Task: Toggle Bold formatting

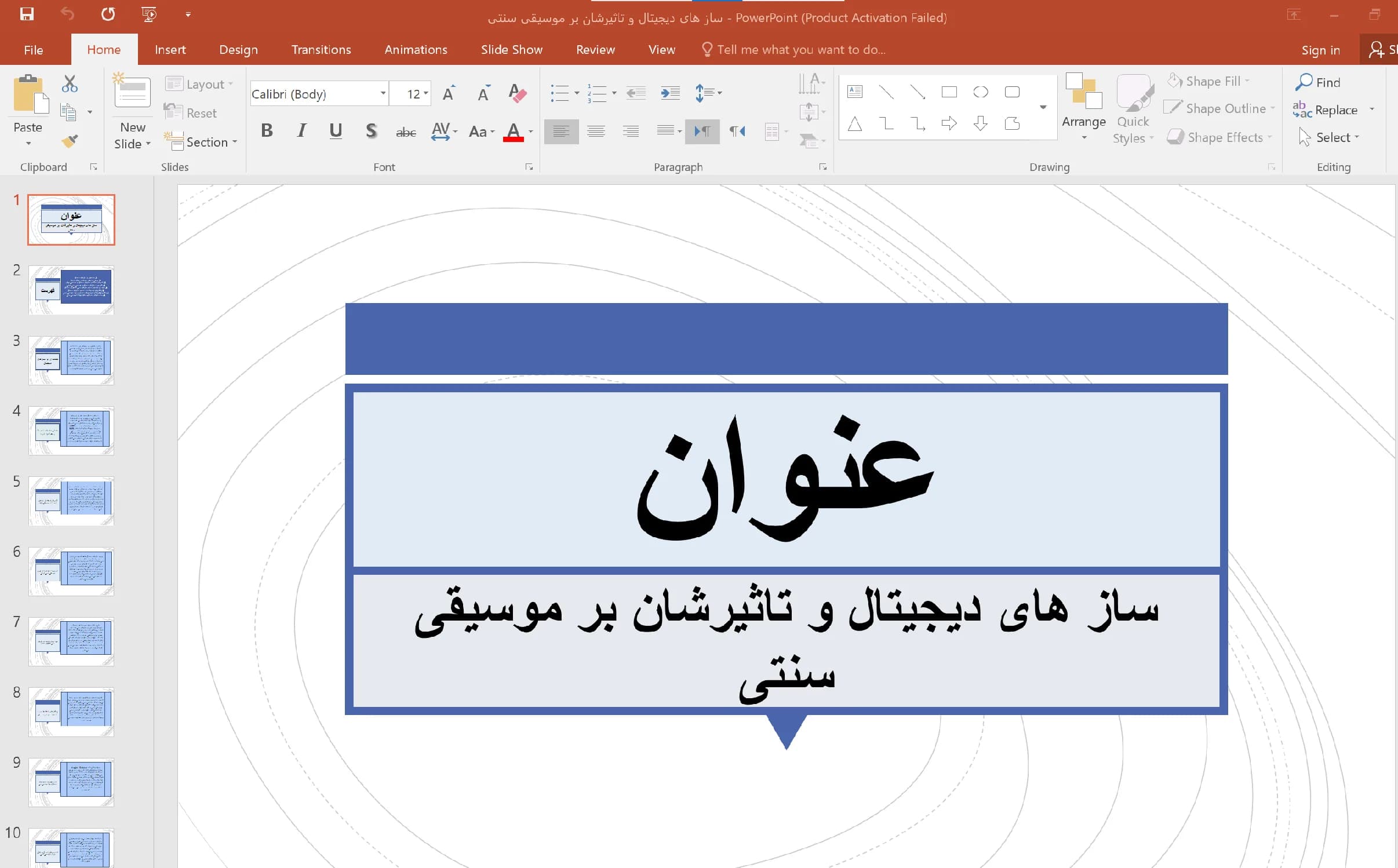Action: coord(267,131)
